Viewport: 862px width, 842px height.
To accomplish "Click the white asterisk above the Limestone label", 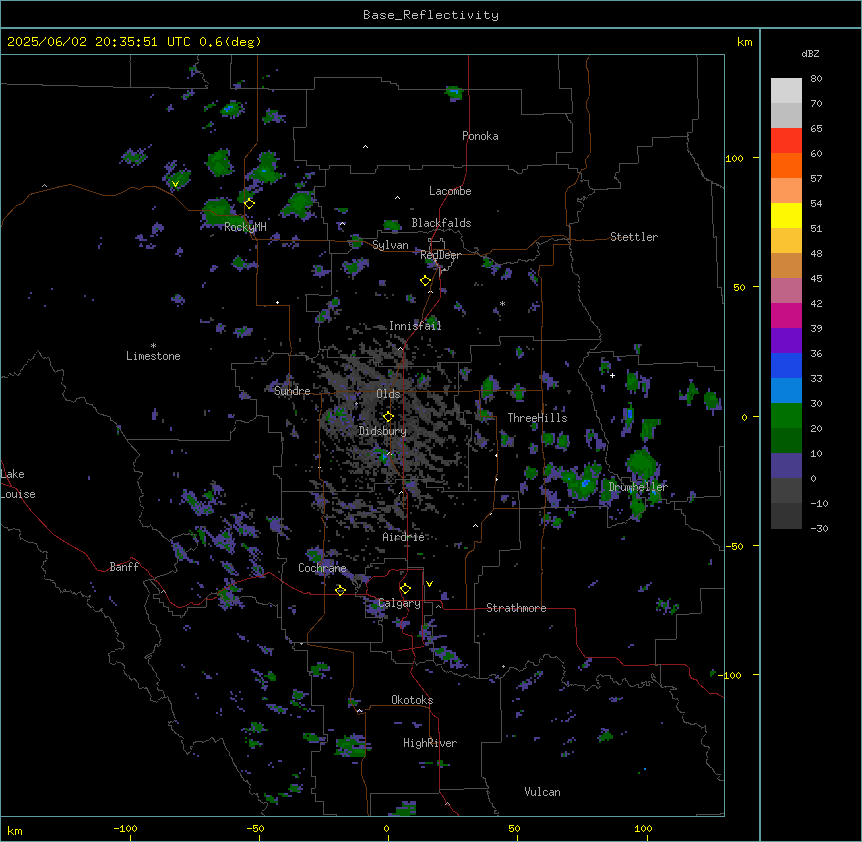I will tap(153, 346).
